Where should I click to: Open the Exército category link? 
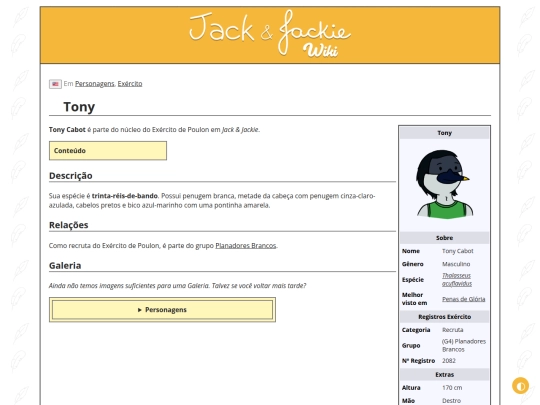(130, 84)
